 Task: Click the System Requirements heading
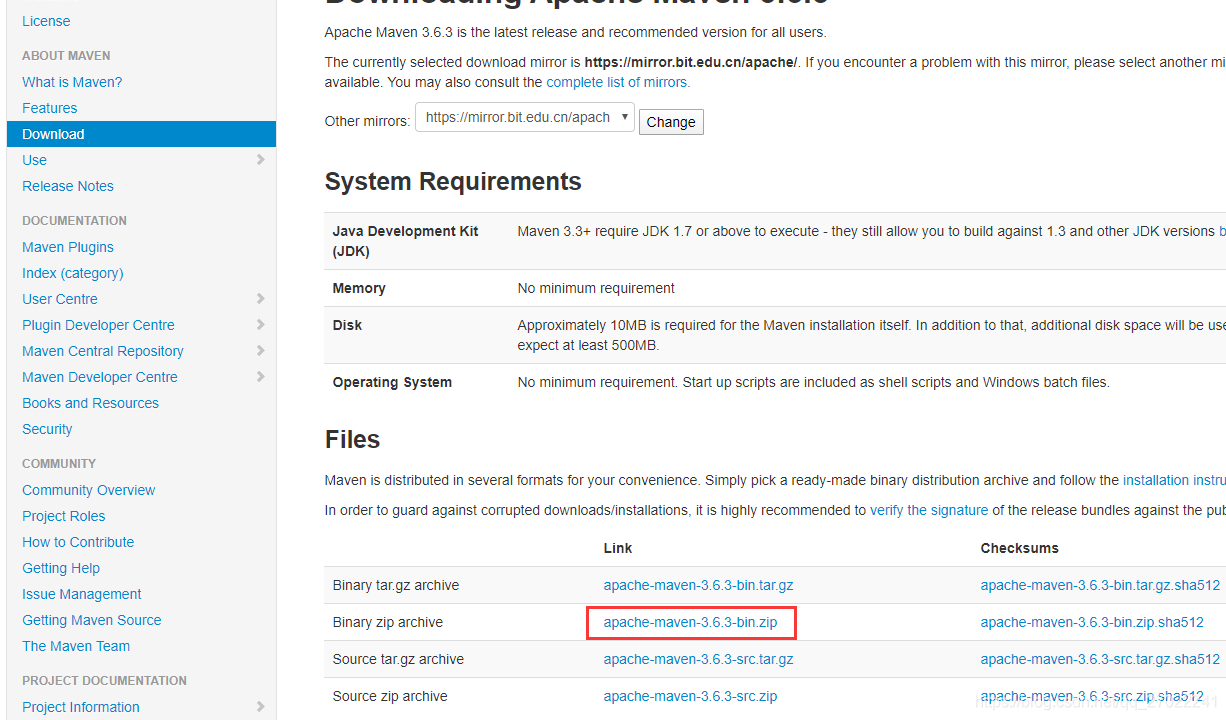click(x=453, y=181)
